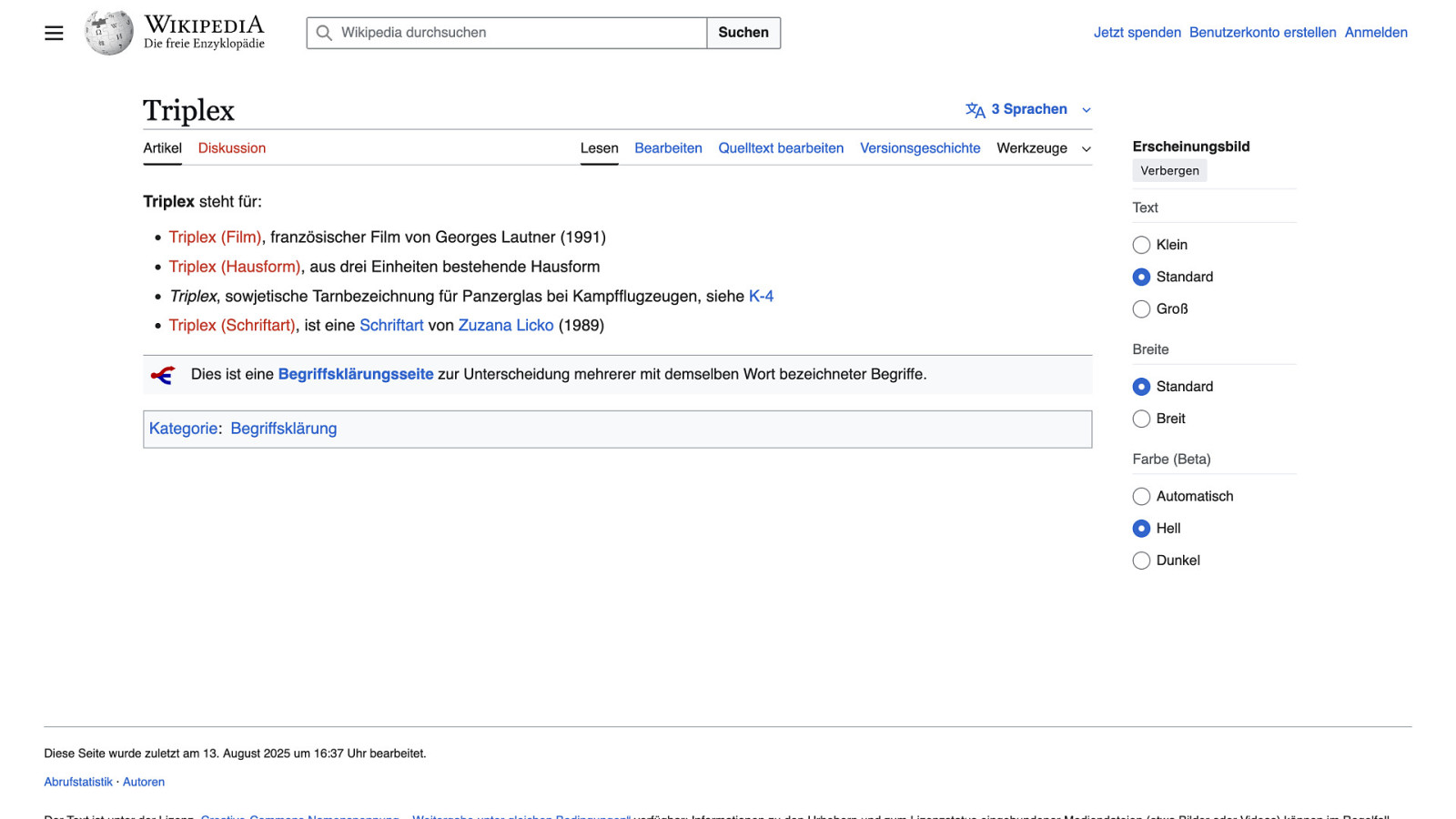
Task: Select the Groß text size option
Action: click(x=1141, y=309)
